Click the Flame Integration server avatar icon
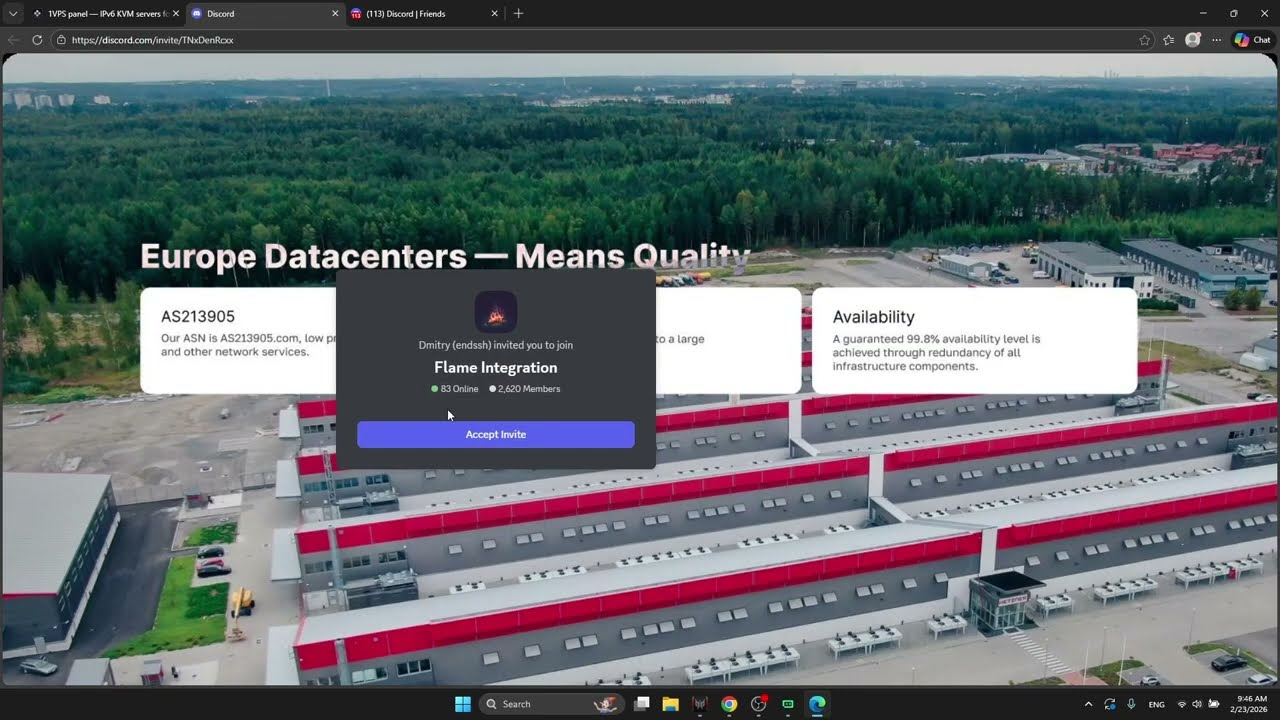The width and height of the screenshot is (1280, 720). coord(495,312)
